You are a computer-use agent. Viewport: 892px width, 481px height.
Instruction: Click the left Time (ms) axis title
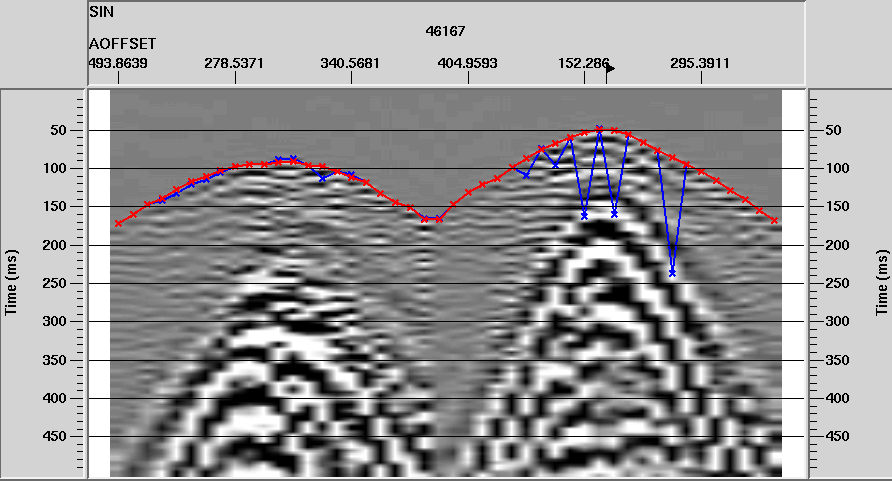[x=11, y=283]
